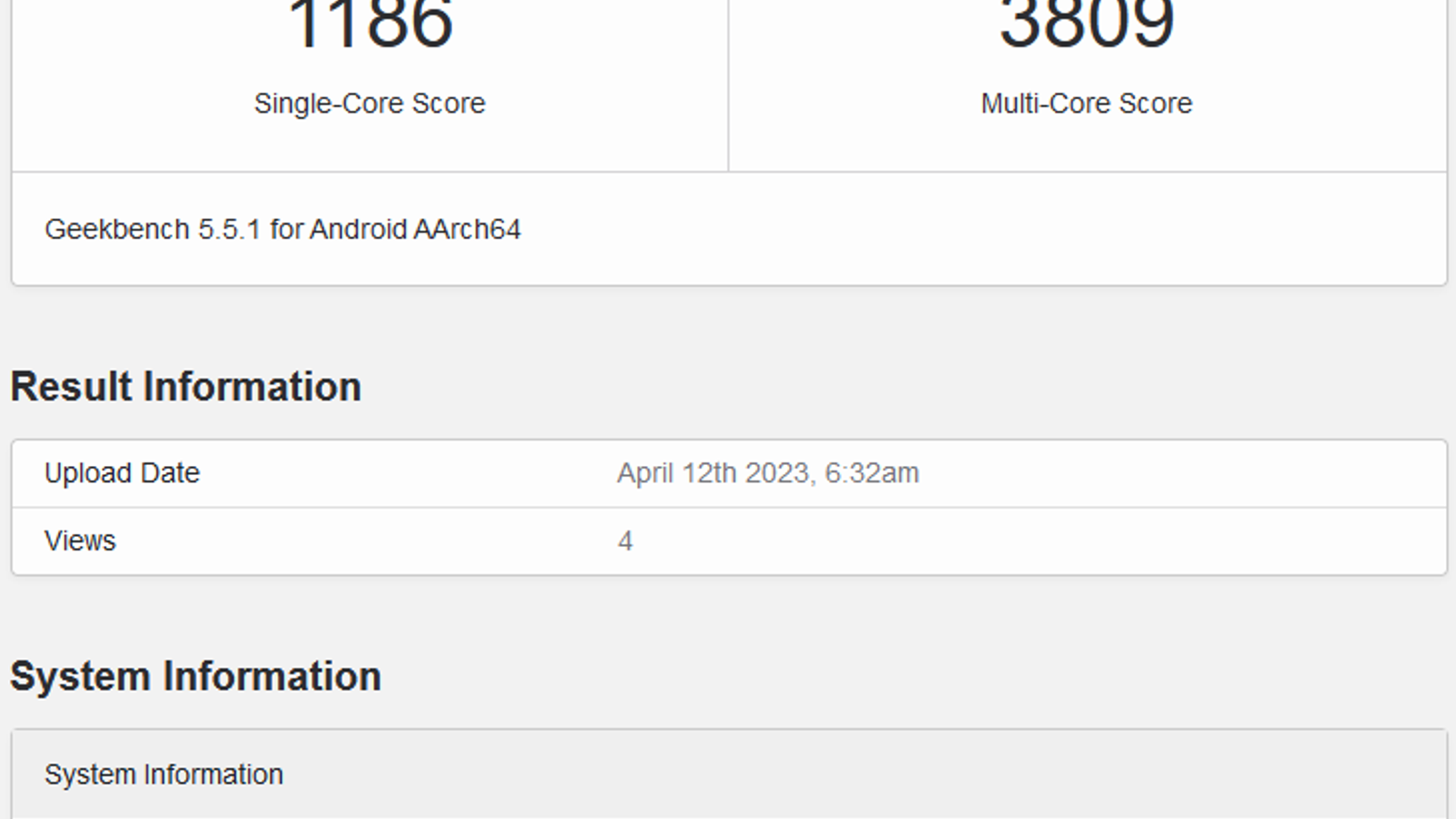The image size is (1456, 819).
Task: Click the 3809 multi-core score number
Action: (x=1087, y=24)
